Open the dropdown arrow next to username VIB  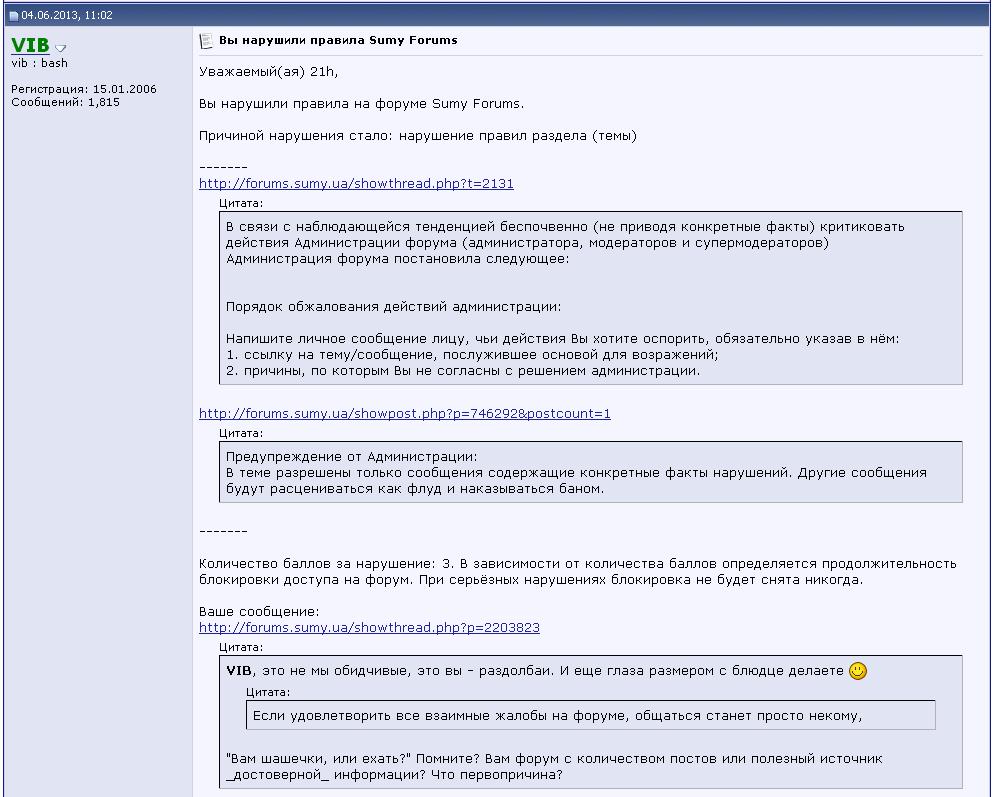61,48
